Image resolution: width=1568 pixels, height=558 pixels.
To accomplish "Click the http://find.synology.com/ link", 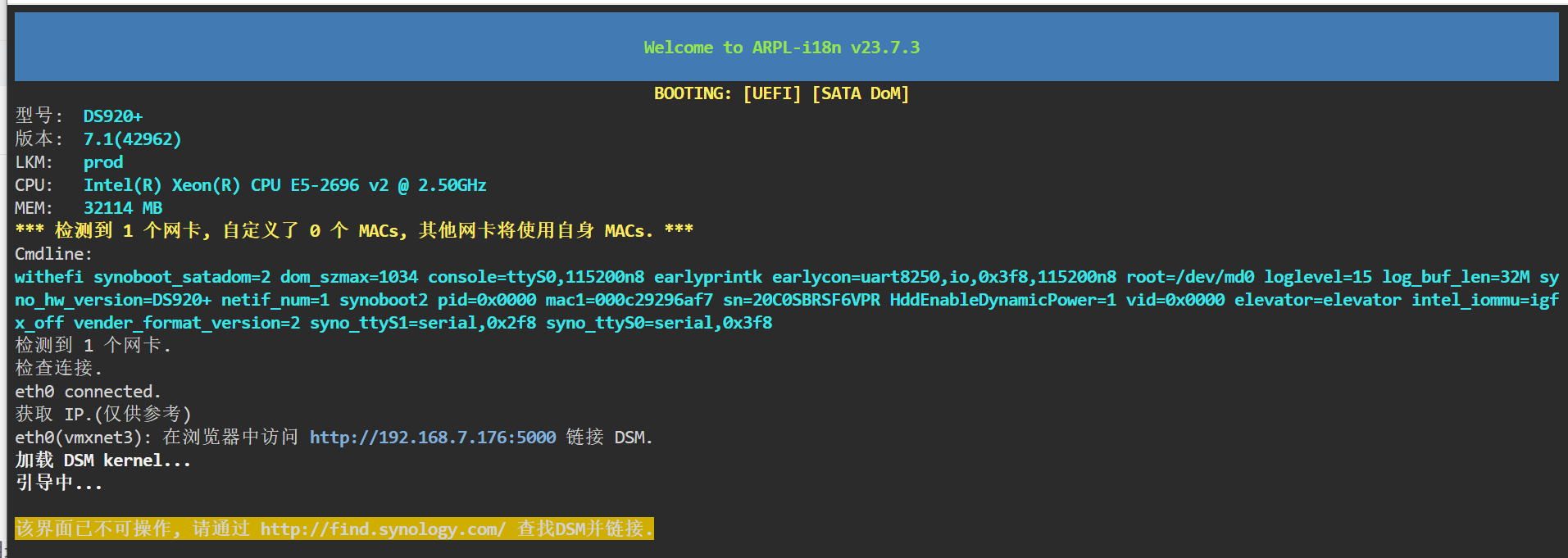I will tap(383, 529).
